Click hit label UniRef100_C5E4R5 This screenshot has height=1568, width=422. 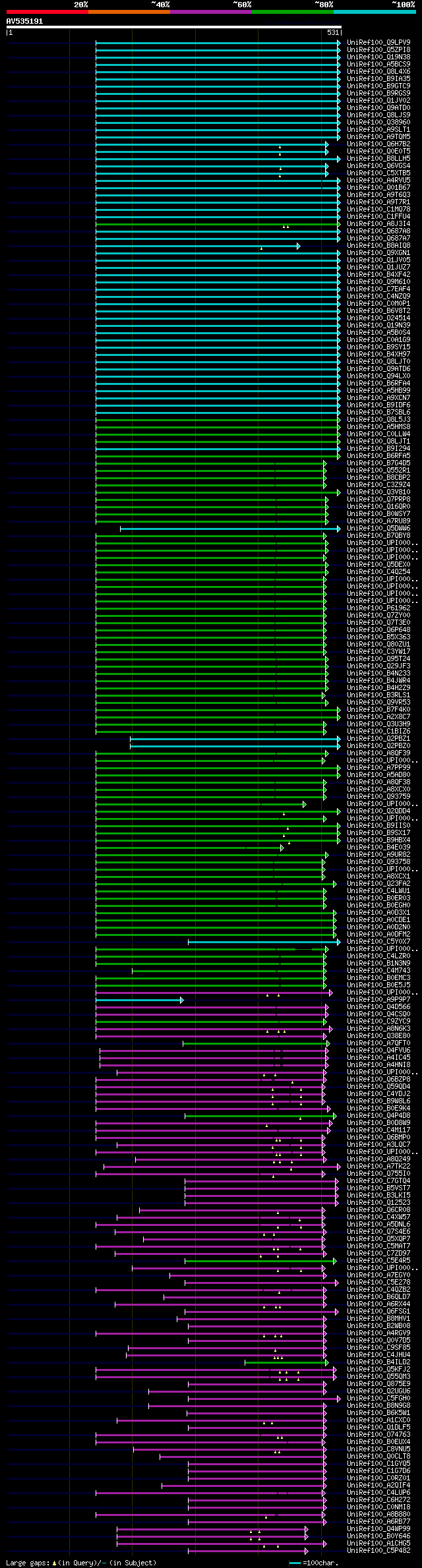pyautogui.click(x=378, y=1261)
